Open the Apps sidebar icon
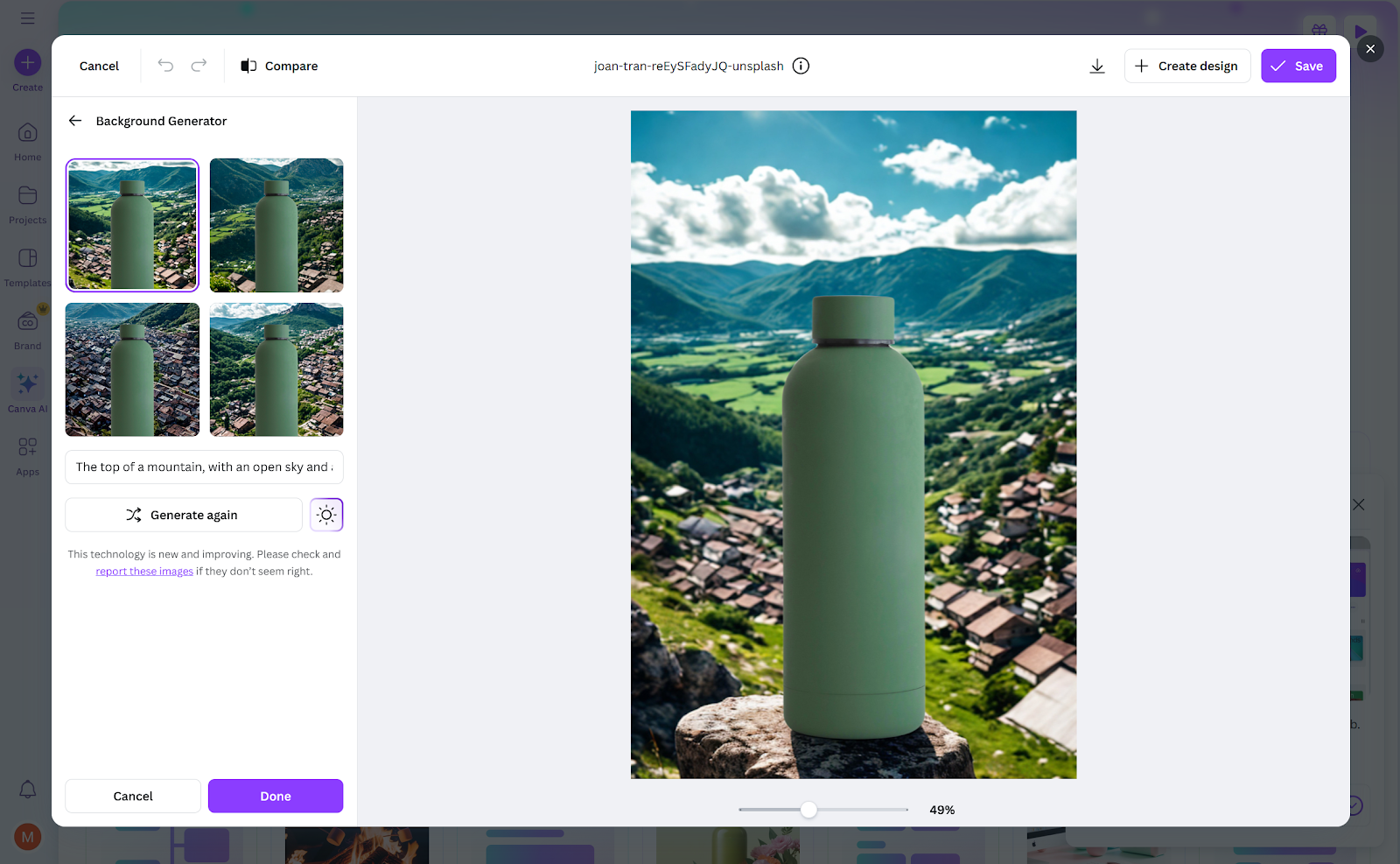Screen dimensions: 1400x864 coord(27,456)
